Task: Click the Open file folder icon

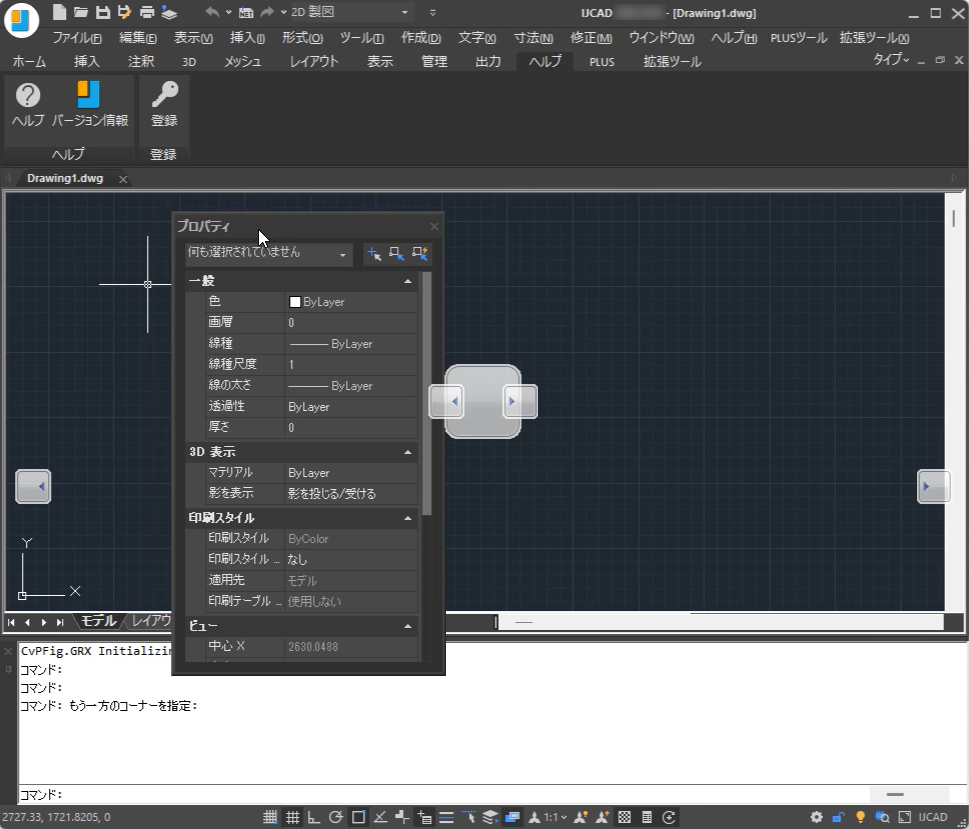Action: (80, 12)
